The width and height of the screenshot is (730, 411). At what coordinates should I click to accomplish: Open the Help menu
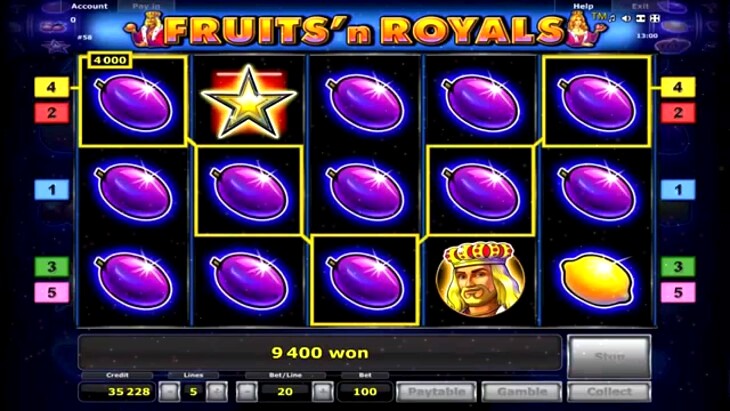click(x=583, y=6)
